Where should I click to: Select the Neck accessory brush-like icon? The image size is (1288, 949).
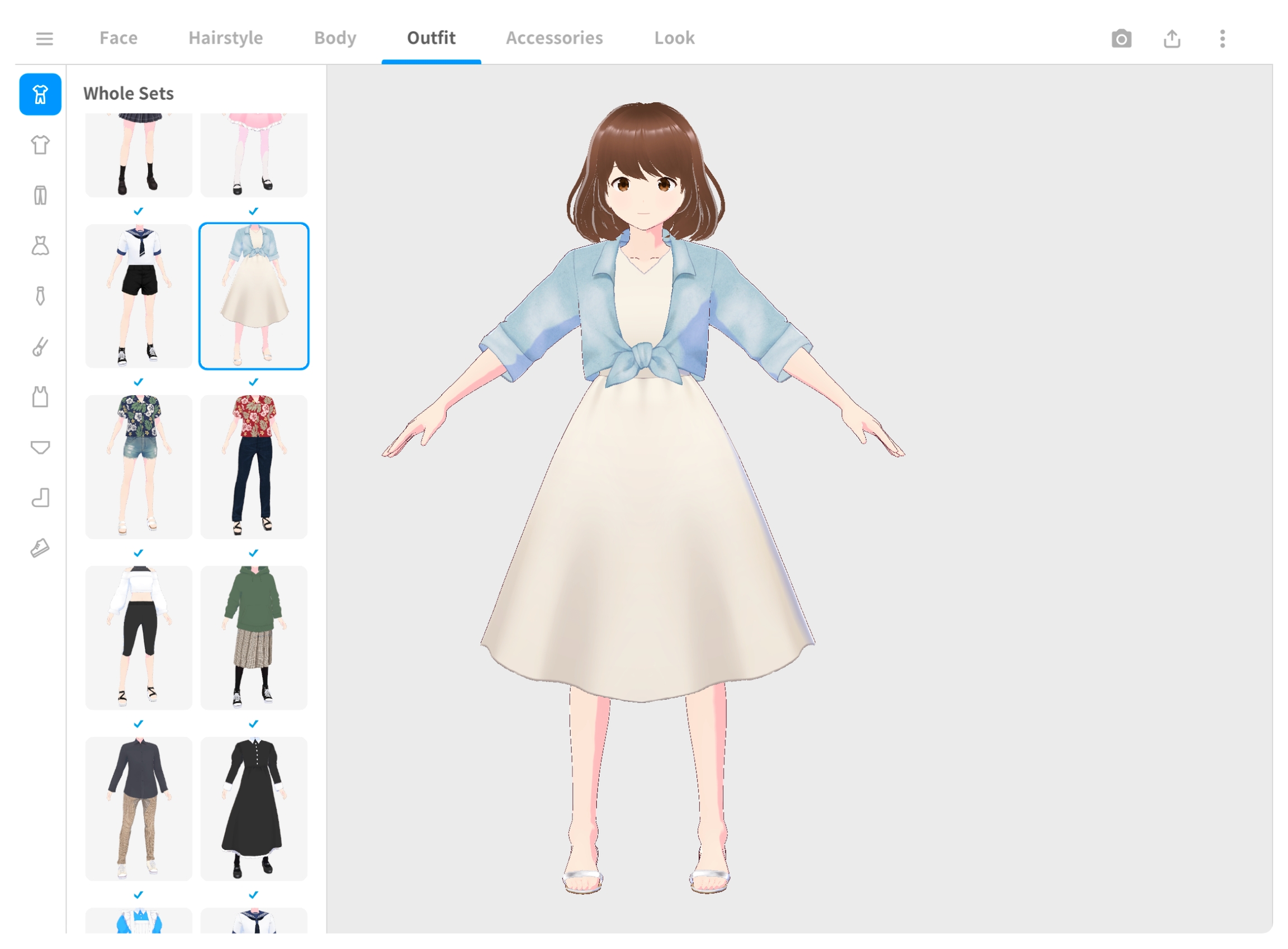click(x=40, y=347)
